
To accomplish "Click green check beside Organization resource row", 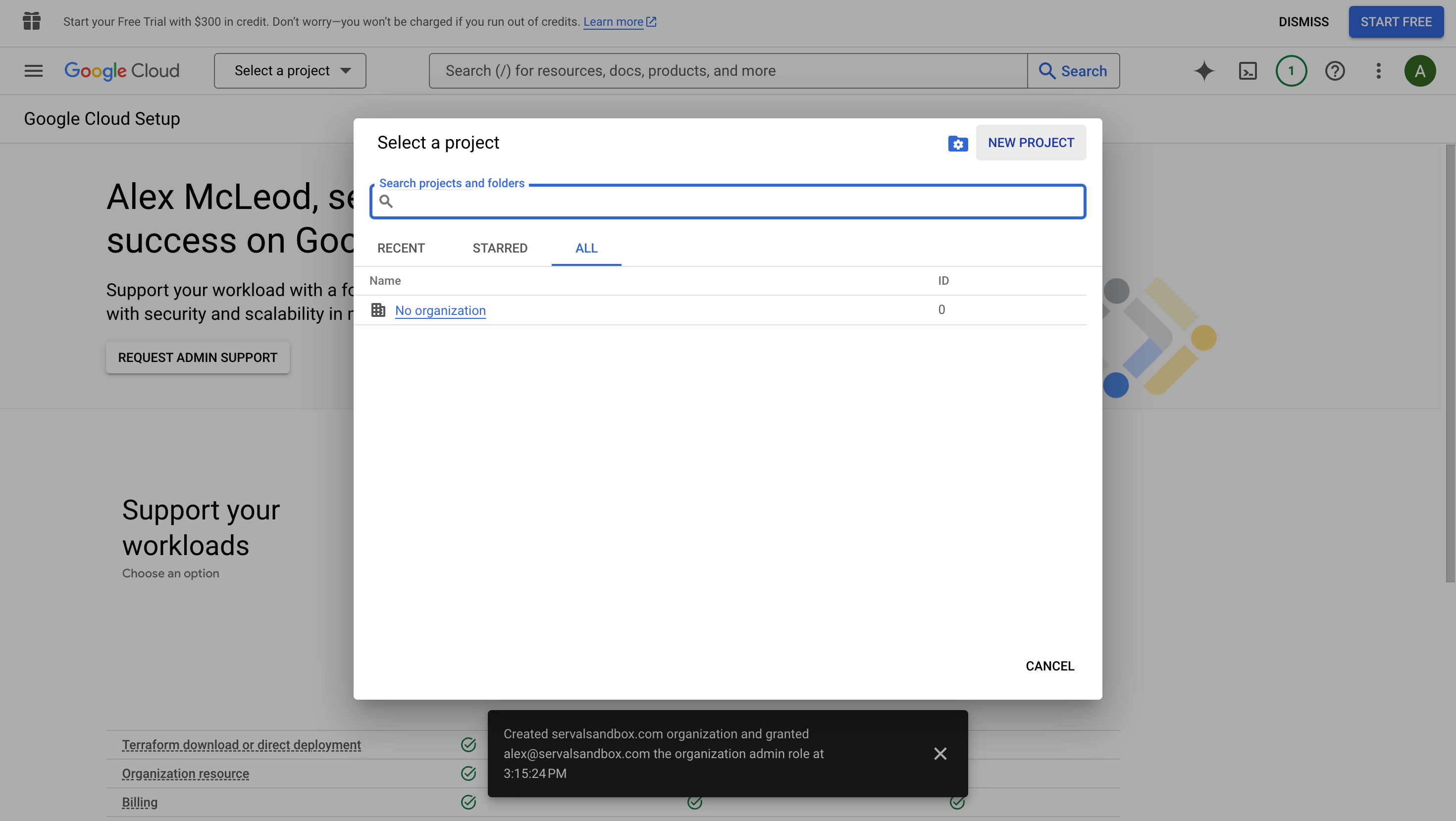I will pyautogui.click(x=468, y=773).
